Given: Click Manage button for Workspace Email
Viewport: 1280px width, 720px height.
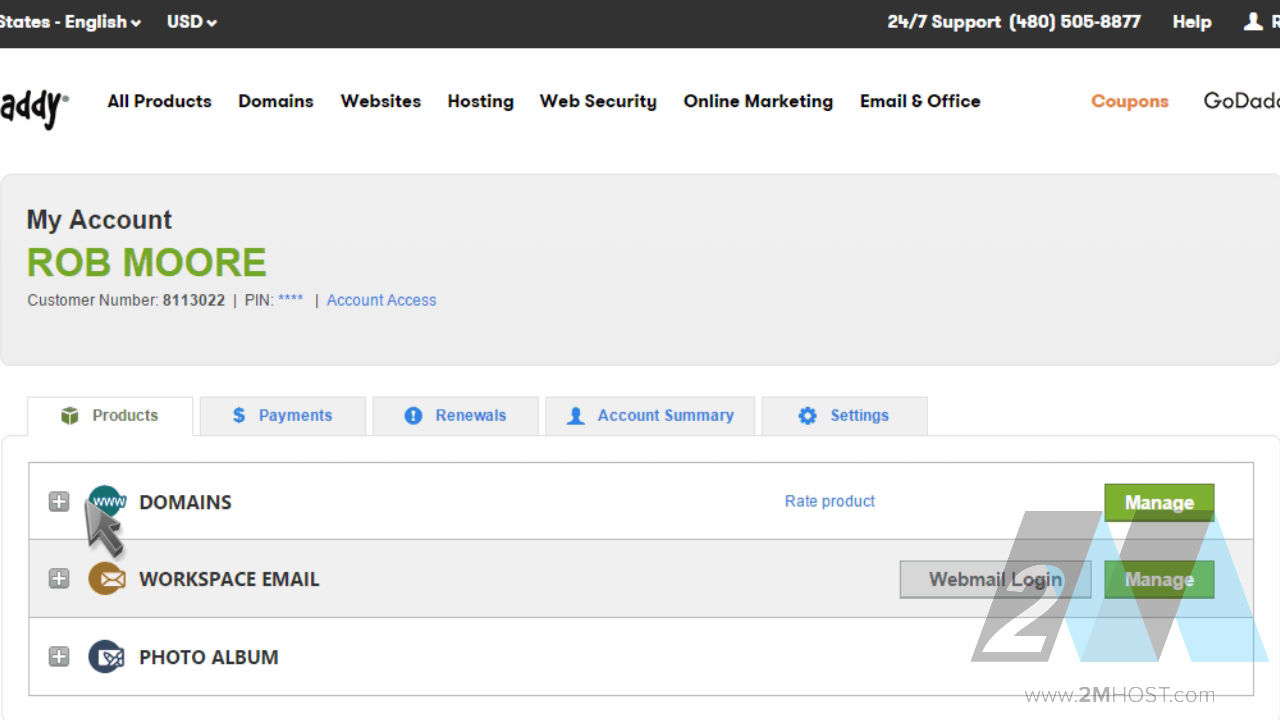Looking at the screenshot, I should 1159,579.
